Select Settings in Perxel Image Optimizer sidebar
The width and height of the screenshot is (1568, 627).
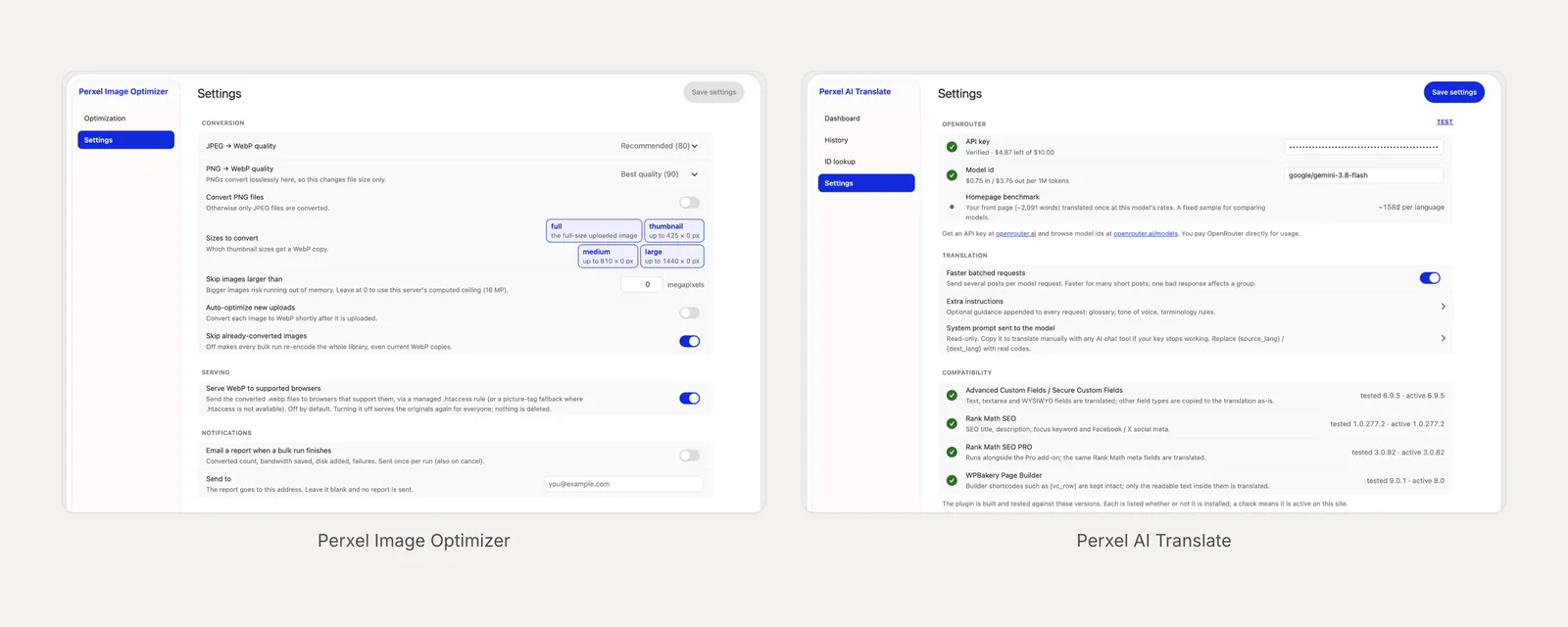(x=126, y=140)
